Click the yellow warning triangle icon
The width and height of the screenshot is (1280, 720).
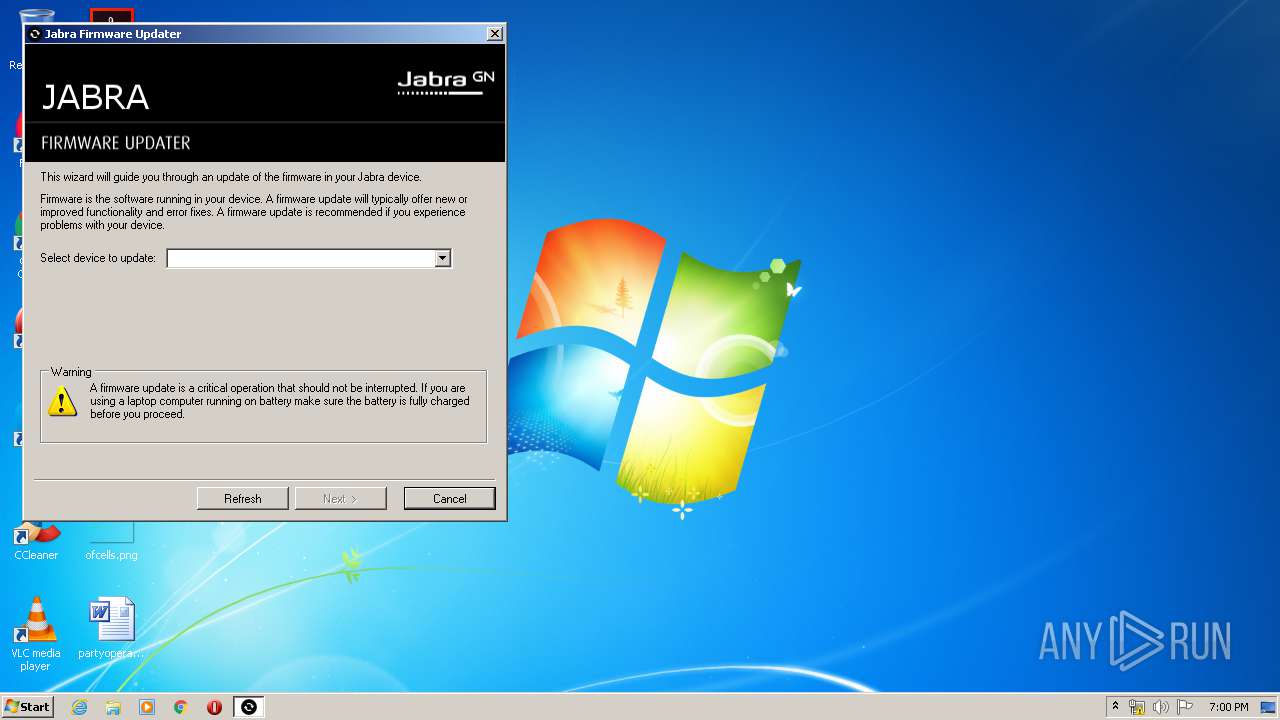coord(62,402)
